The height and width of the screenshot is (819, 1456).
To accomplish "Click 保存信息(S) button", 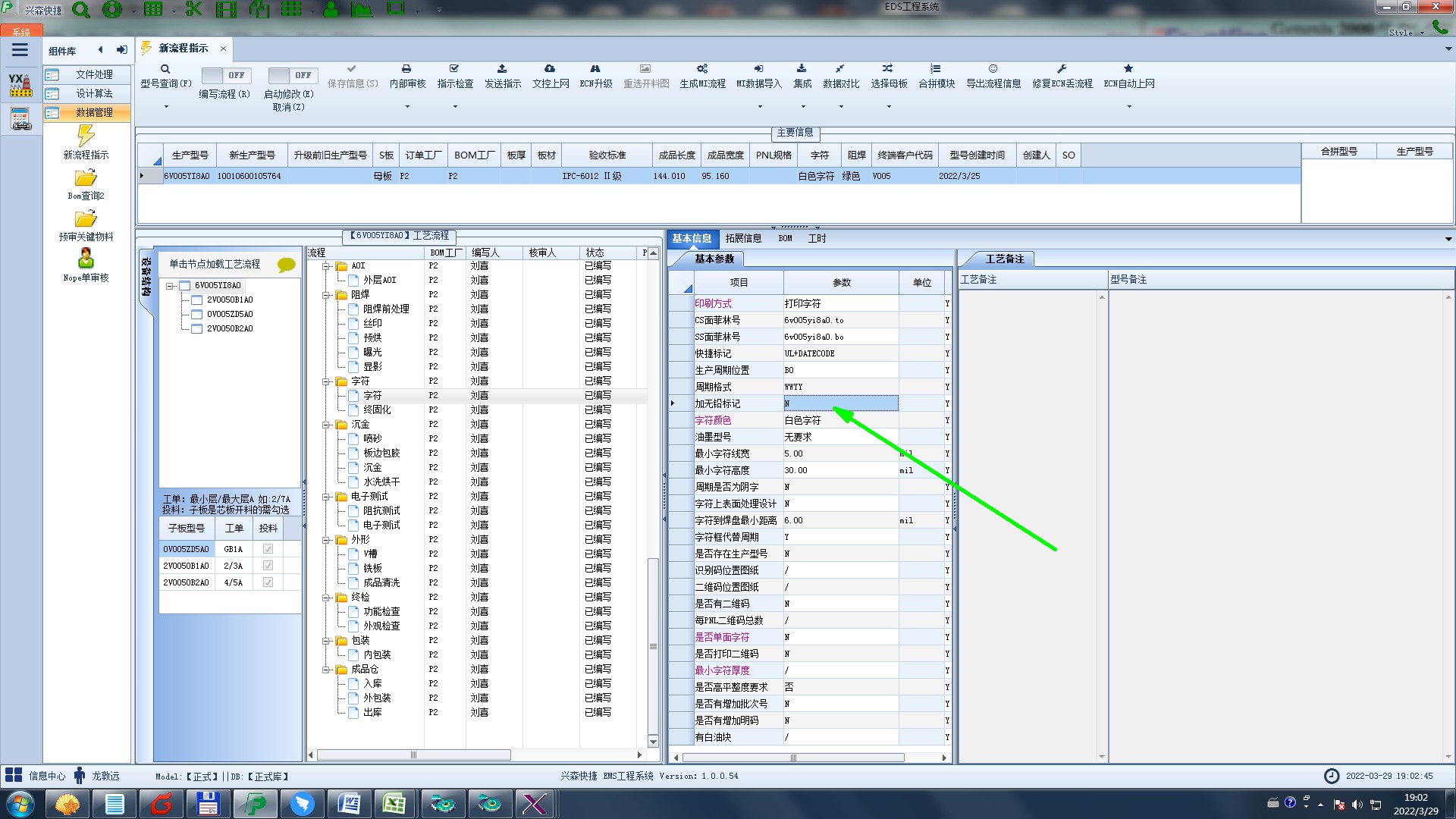I will tap(353, 77).
